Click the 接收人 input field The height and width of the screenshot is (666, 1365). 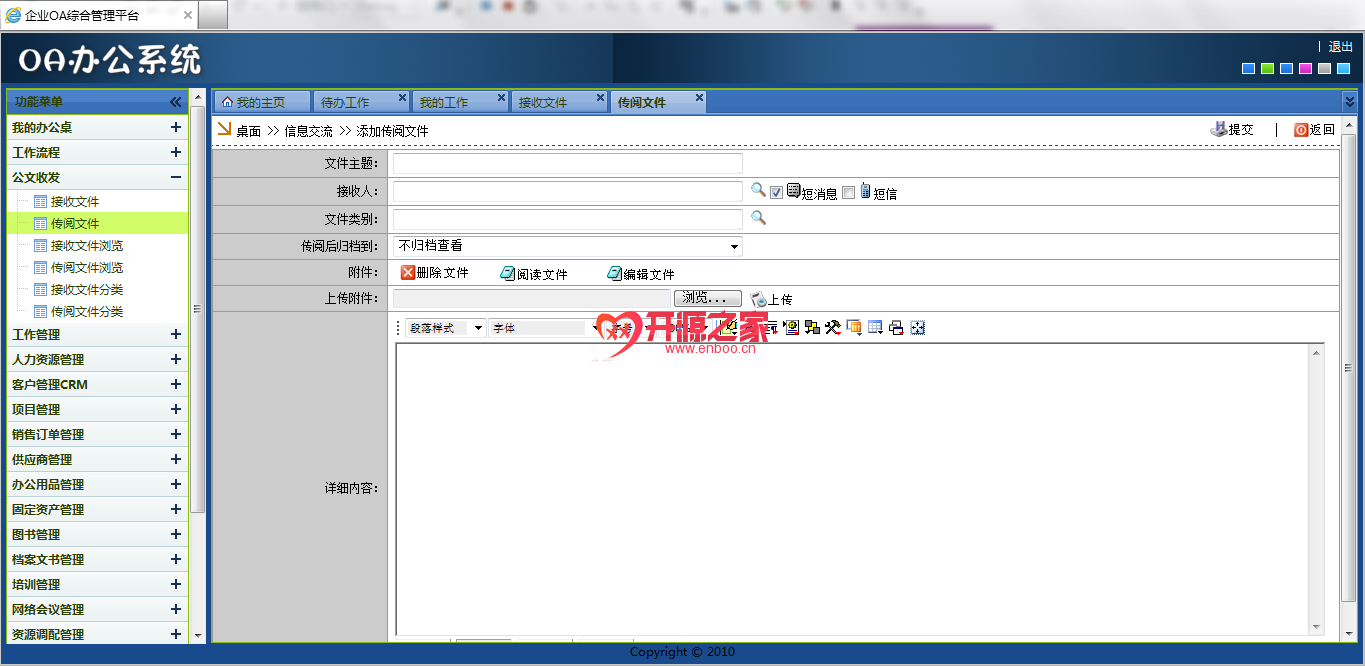[567, 192]
